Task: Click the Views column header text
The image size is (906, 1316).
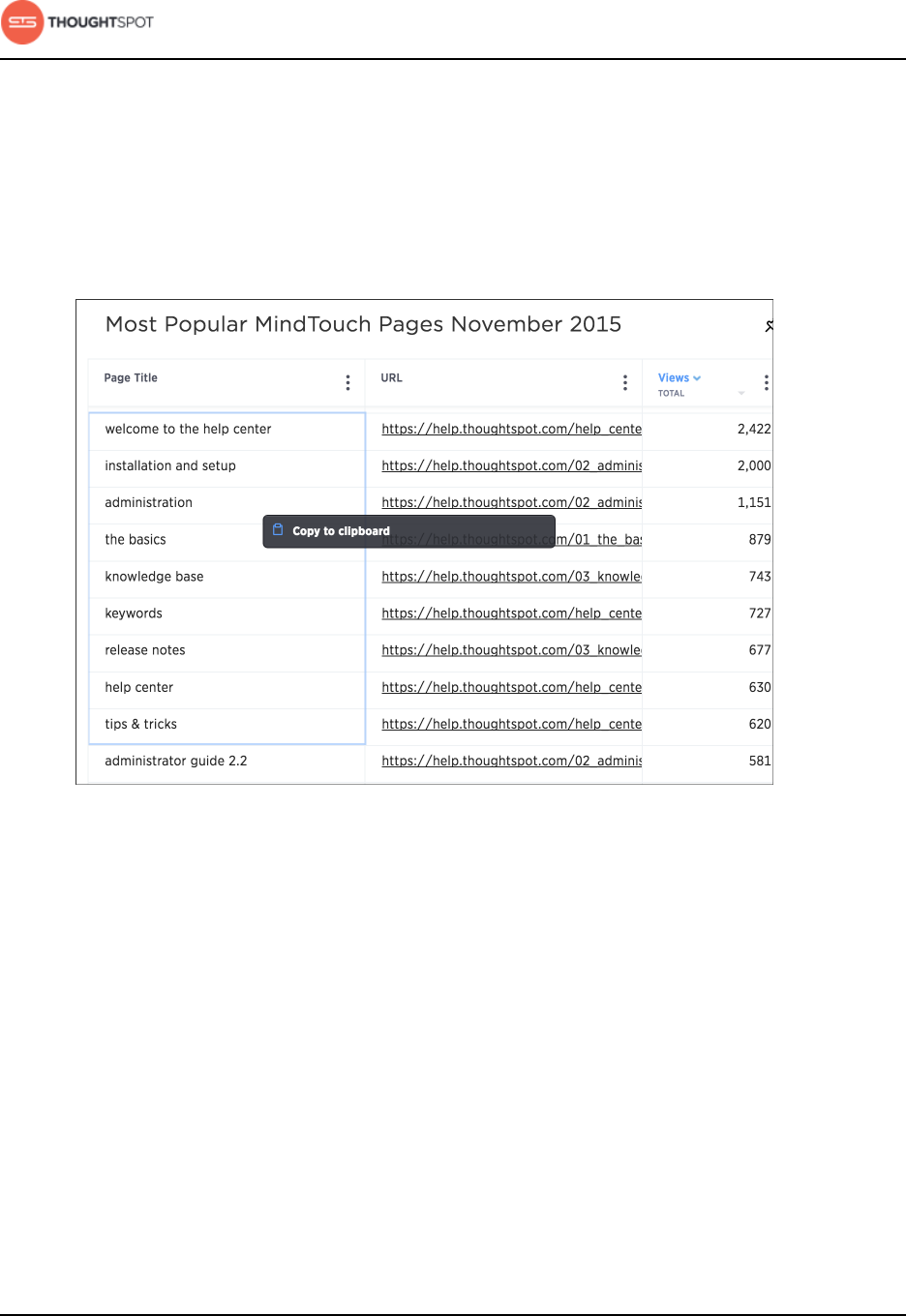Action: [674, 378]
